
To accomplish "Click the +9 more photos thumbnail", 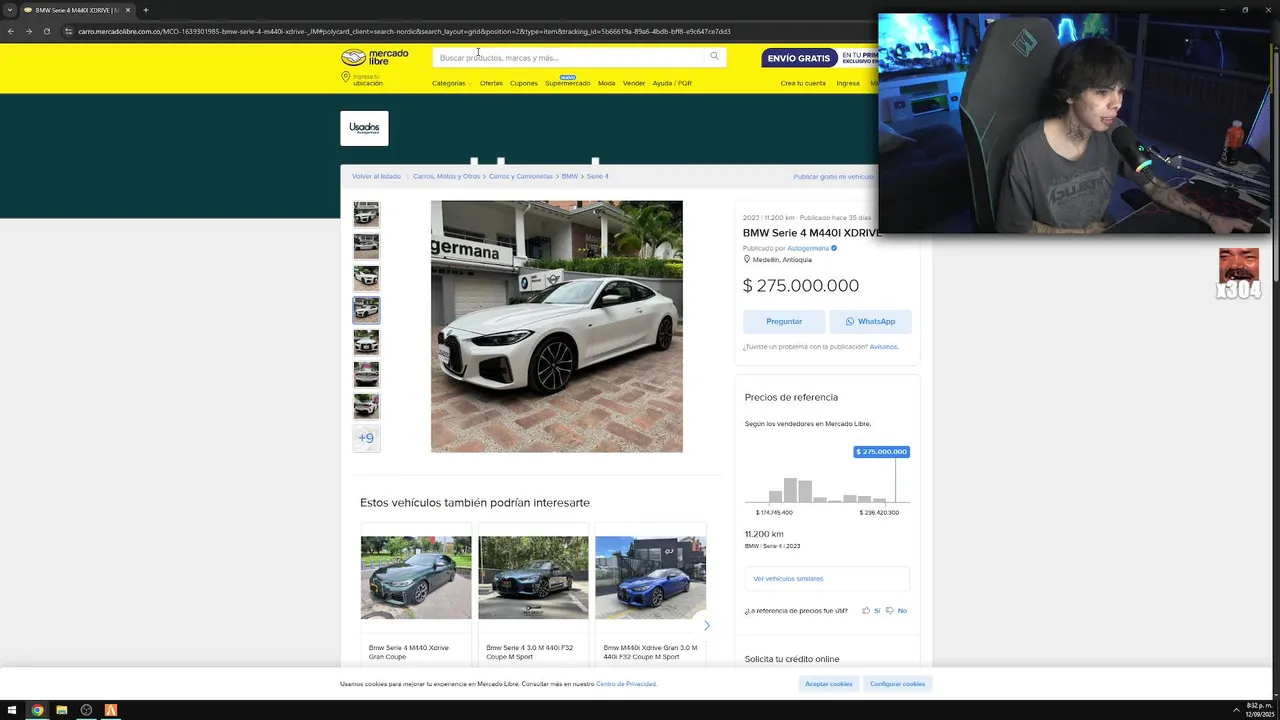I will pyautogui.click(x=366, y=438).
